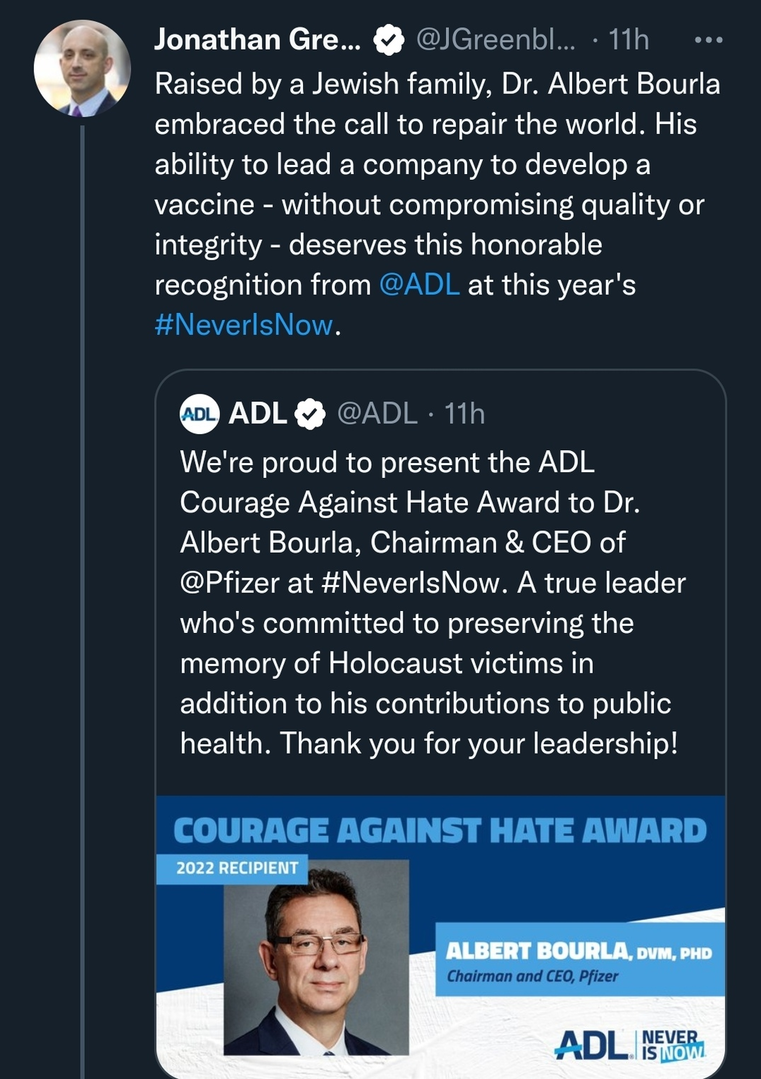Click the Jonathan Gre... display name

pos(256,40)
